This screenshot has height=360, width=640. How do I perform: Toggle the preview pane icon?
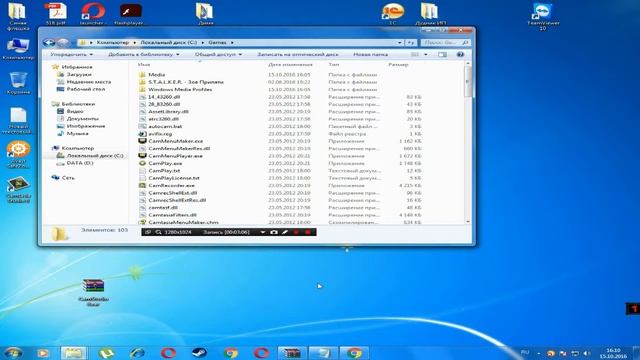(x=442, y=54)
